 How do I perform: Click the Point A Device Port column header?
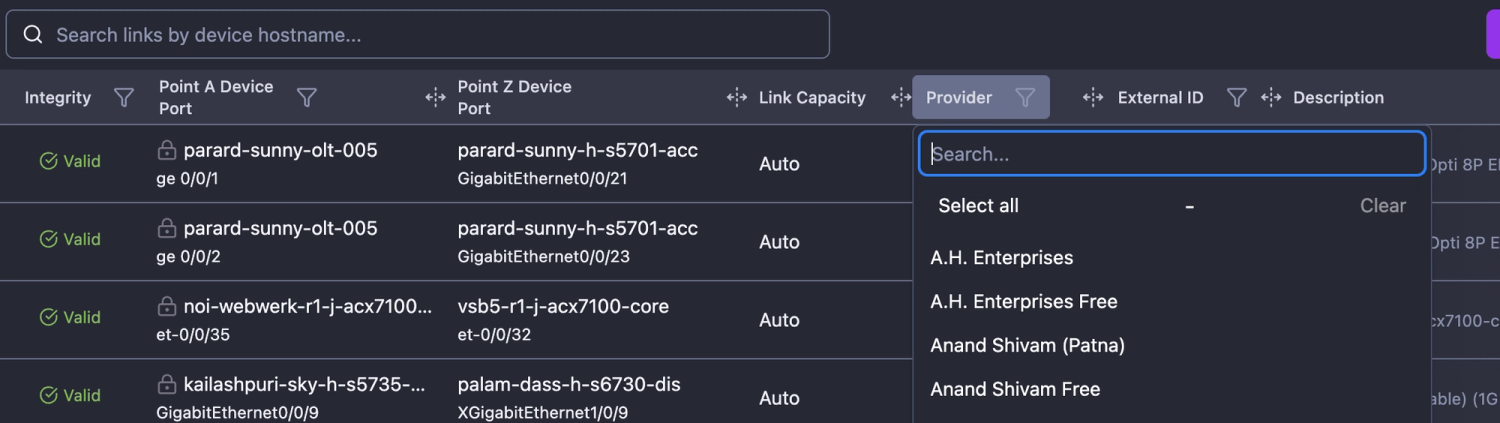(216, 97)
